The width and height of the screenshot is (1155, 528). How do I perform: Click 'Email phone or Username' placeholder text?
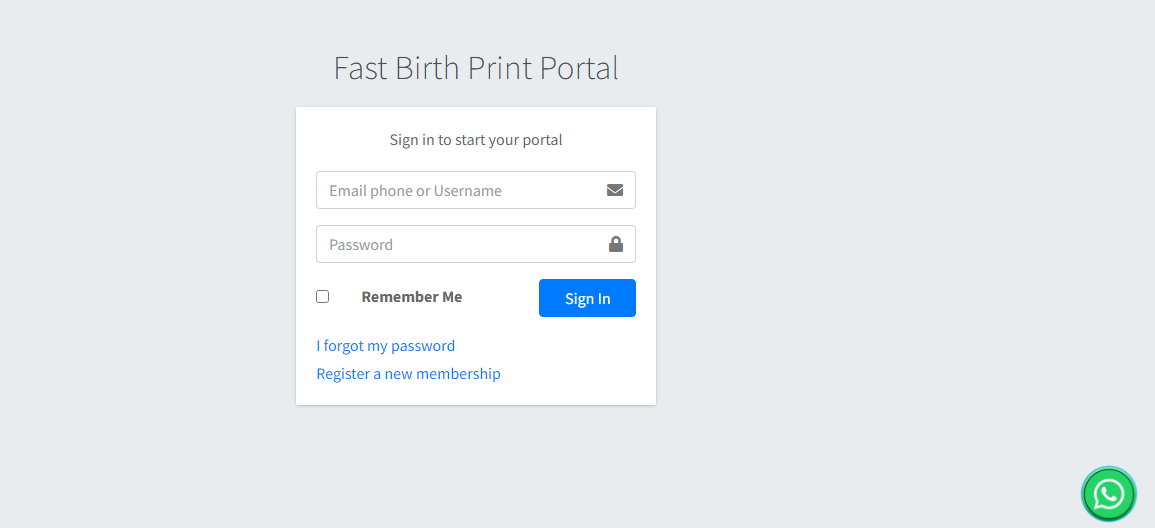click(415, 191)
